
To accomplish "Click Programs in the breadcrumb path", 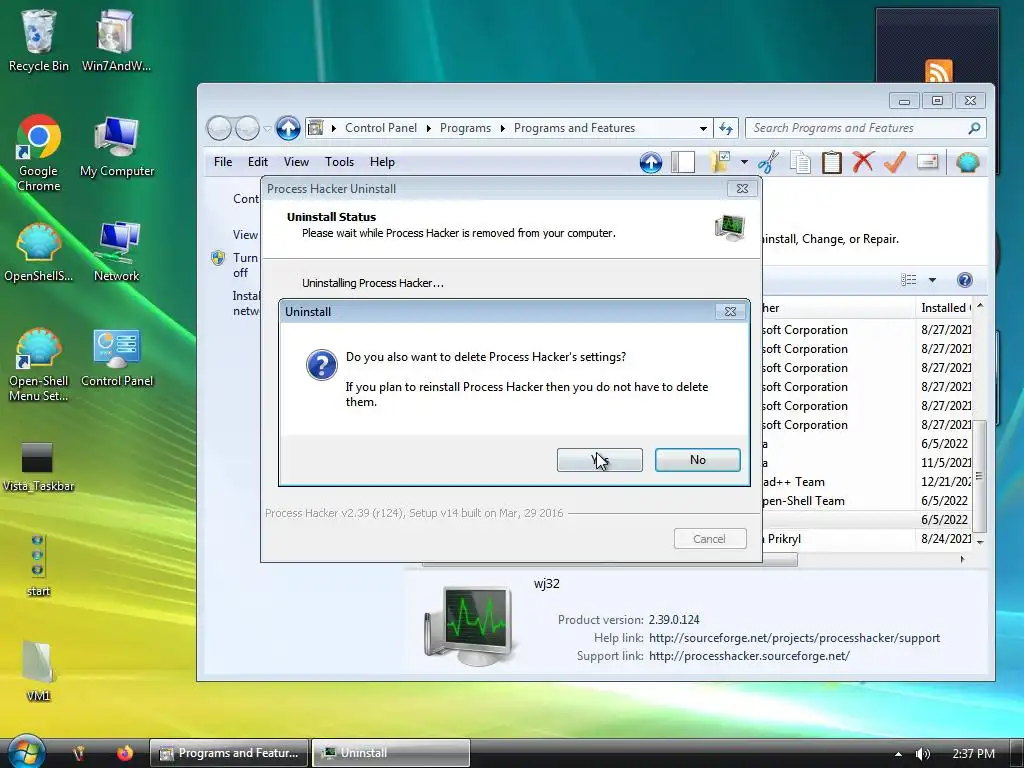I will [x=465, y=128].
